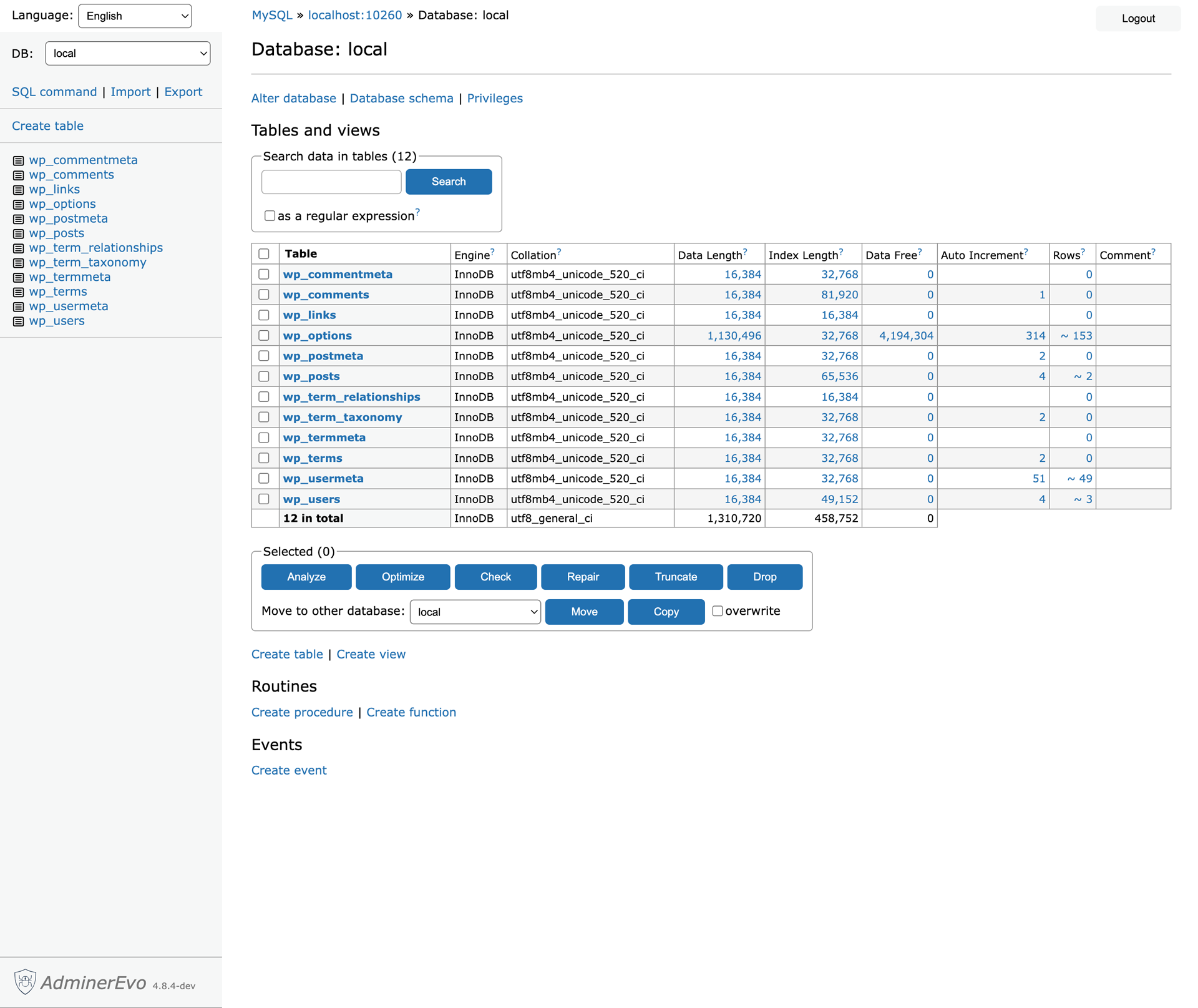Check the wp_users row checkbox
The width and height of the screenshot is (1198, 1008).
tap(264, 499)
